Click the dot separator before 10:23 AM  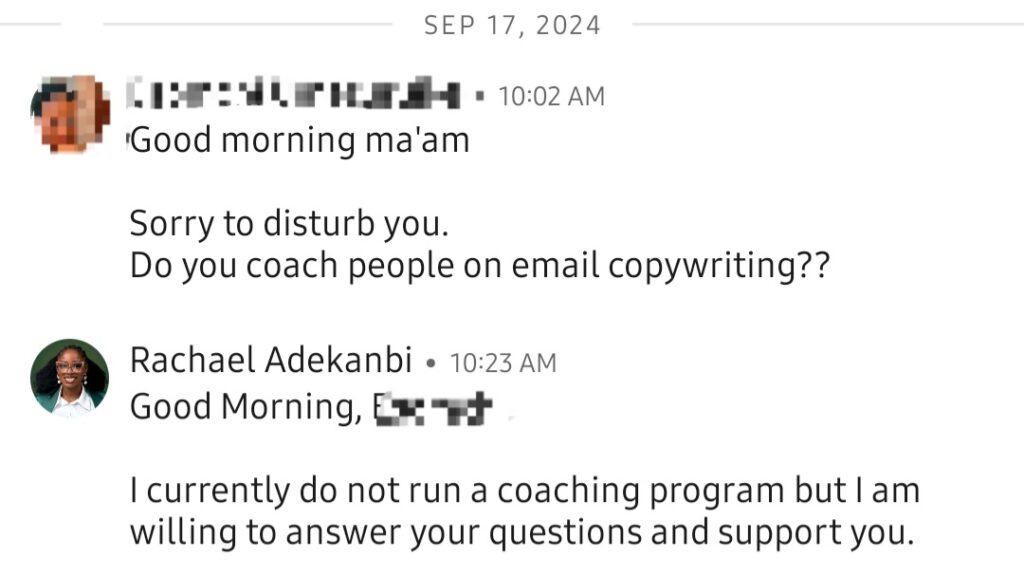tap(430, 363)
